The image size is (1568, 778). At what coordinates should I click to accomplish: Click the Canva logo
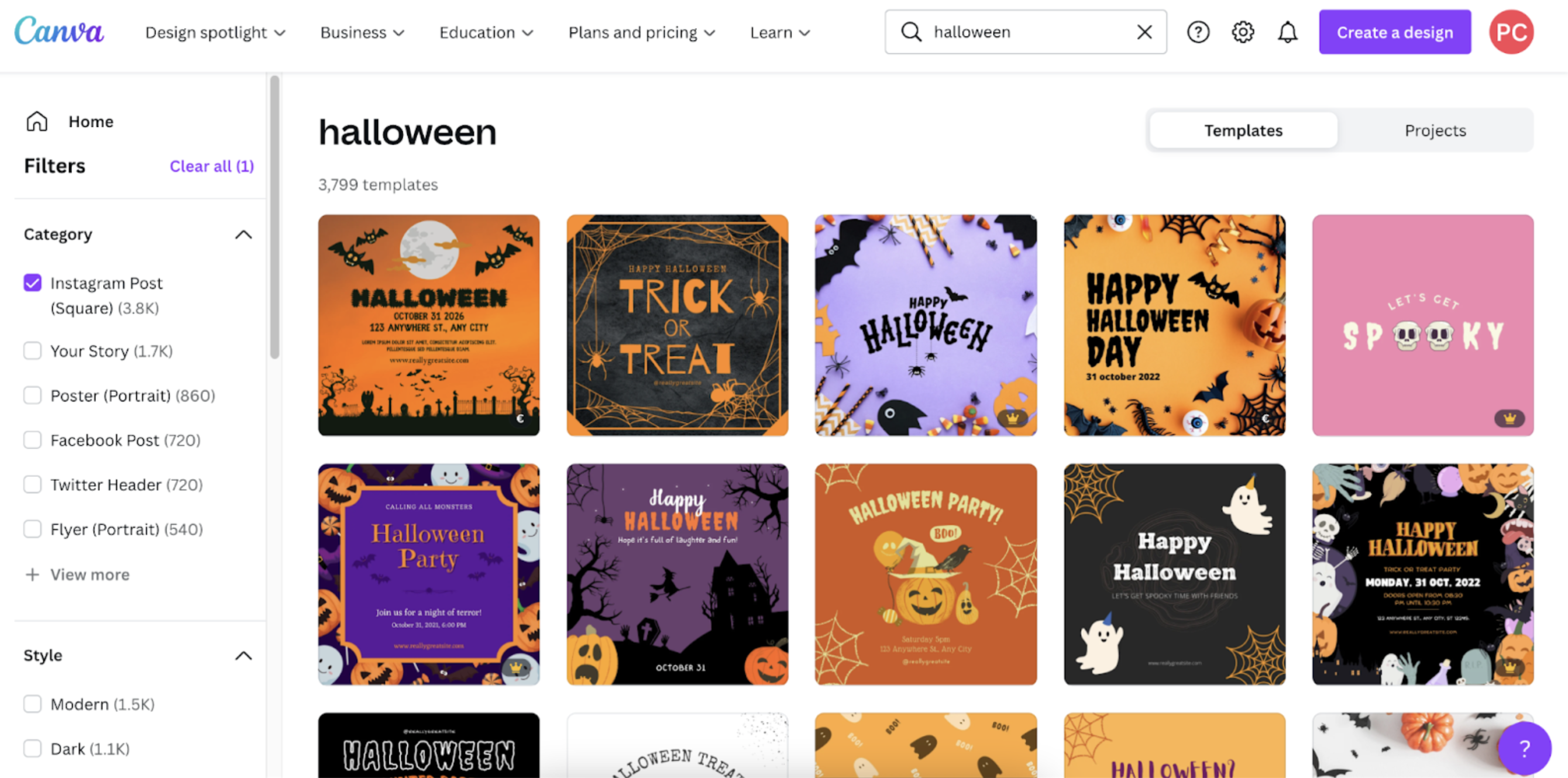[59, 32]
